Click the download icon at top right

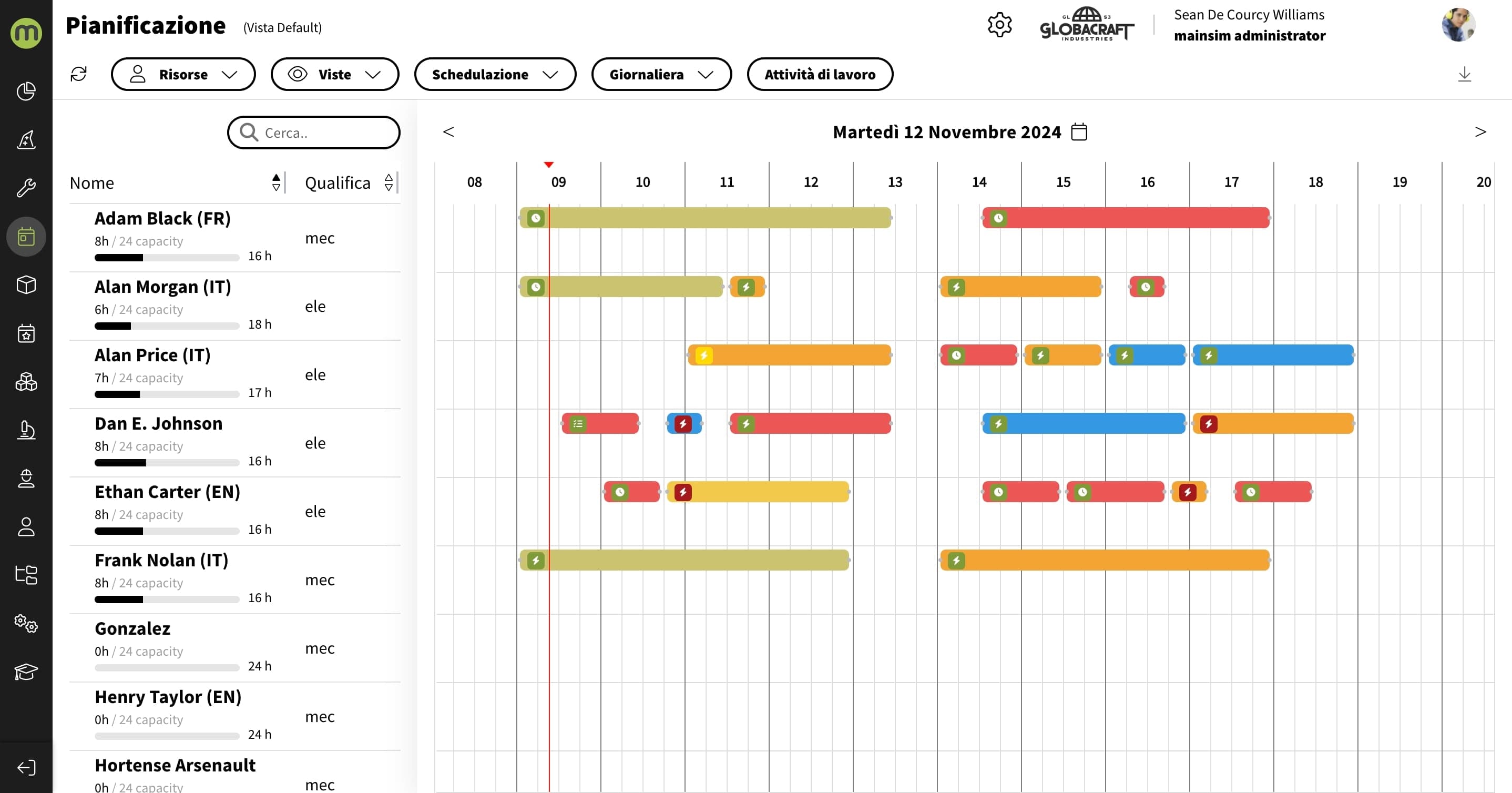1465,74
